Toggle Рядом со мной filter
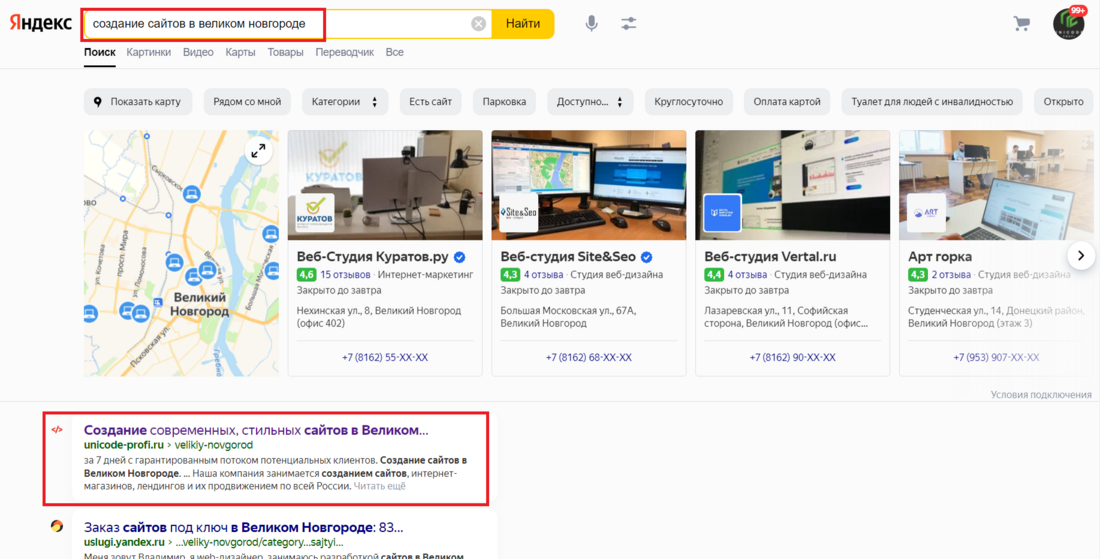 [247, 102]
